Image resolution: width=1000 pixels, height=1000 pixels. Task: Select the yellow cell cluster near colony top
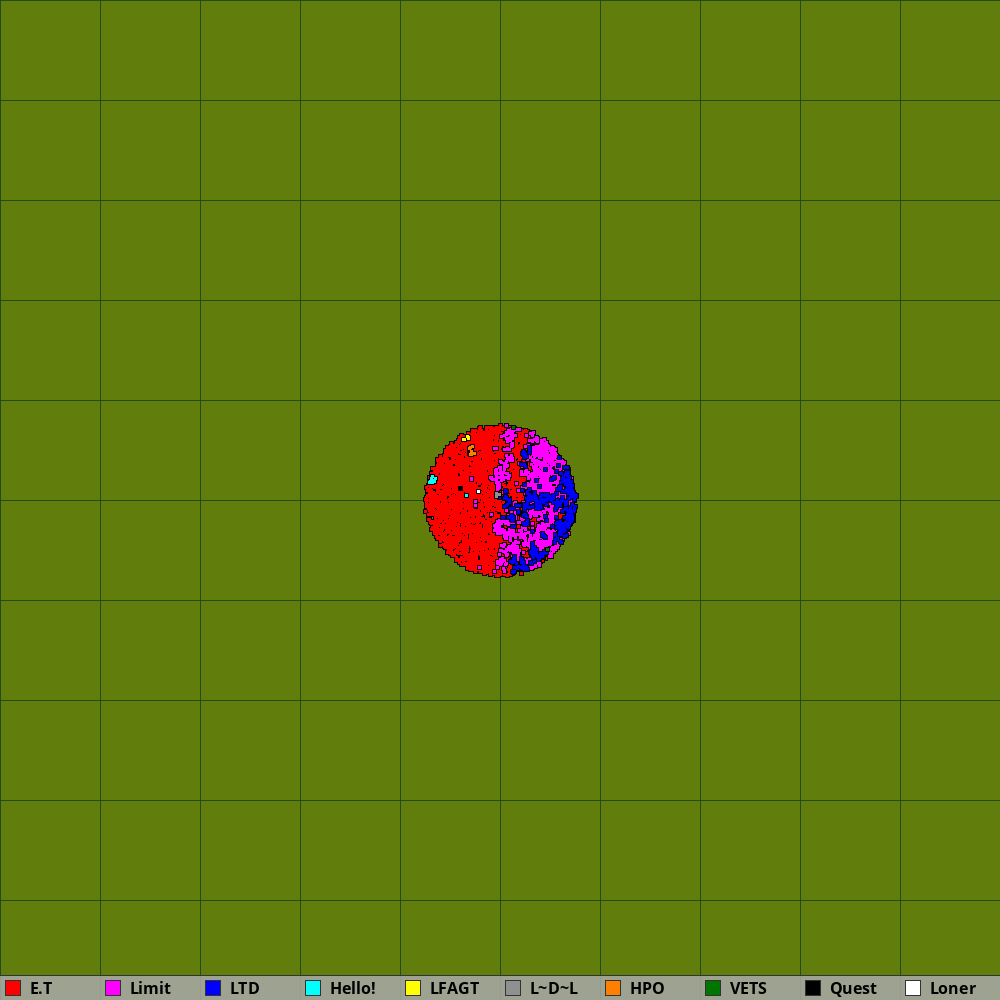(x=466, y=438)
